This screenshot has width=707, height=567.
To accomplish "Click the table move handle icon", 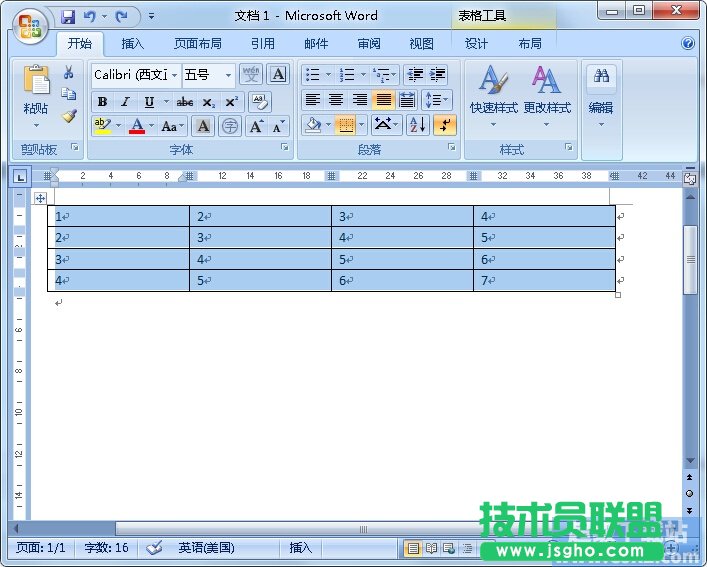I will tap(41, 198).
